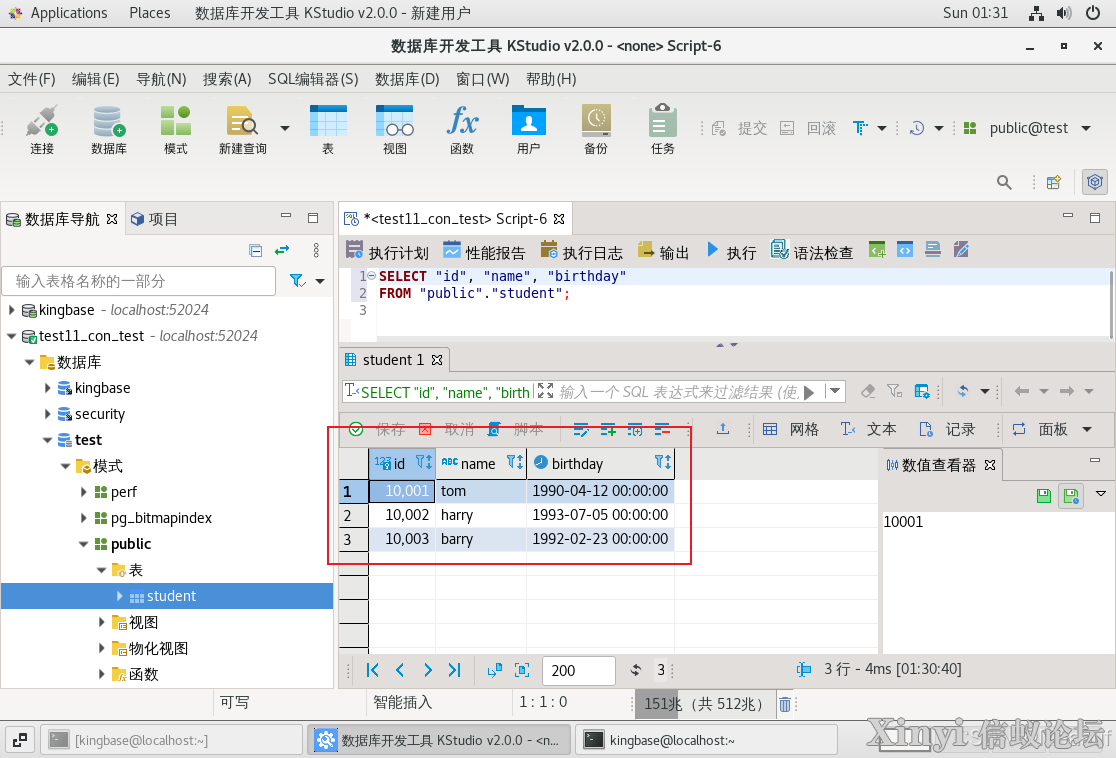Image resolution: width=1116 pixels, height=758 pixels.
Task: Collapse the test11_con_test connection node
Action: coord(11,336)
